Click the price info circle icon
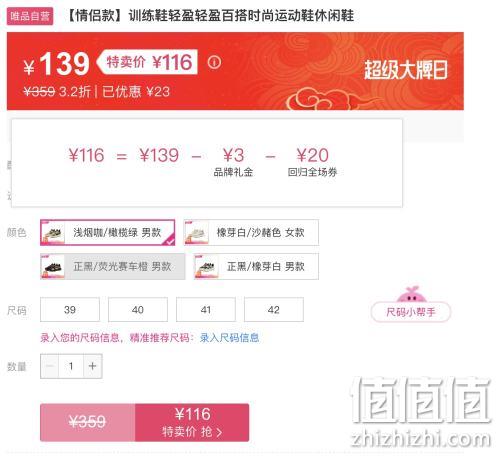The height and width of the screenshot is (456, 500). point(214,62)
